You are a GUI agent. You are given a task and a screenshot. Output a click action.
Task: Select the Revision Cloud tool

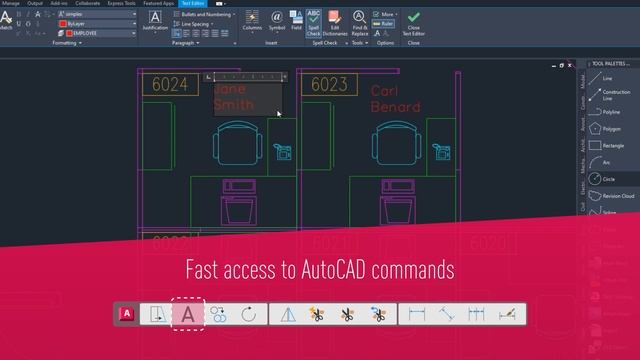click(x=611, y=196)
